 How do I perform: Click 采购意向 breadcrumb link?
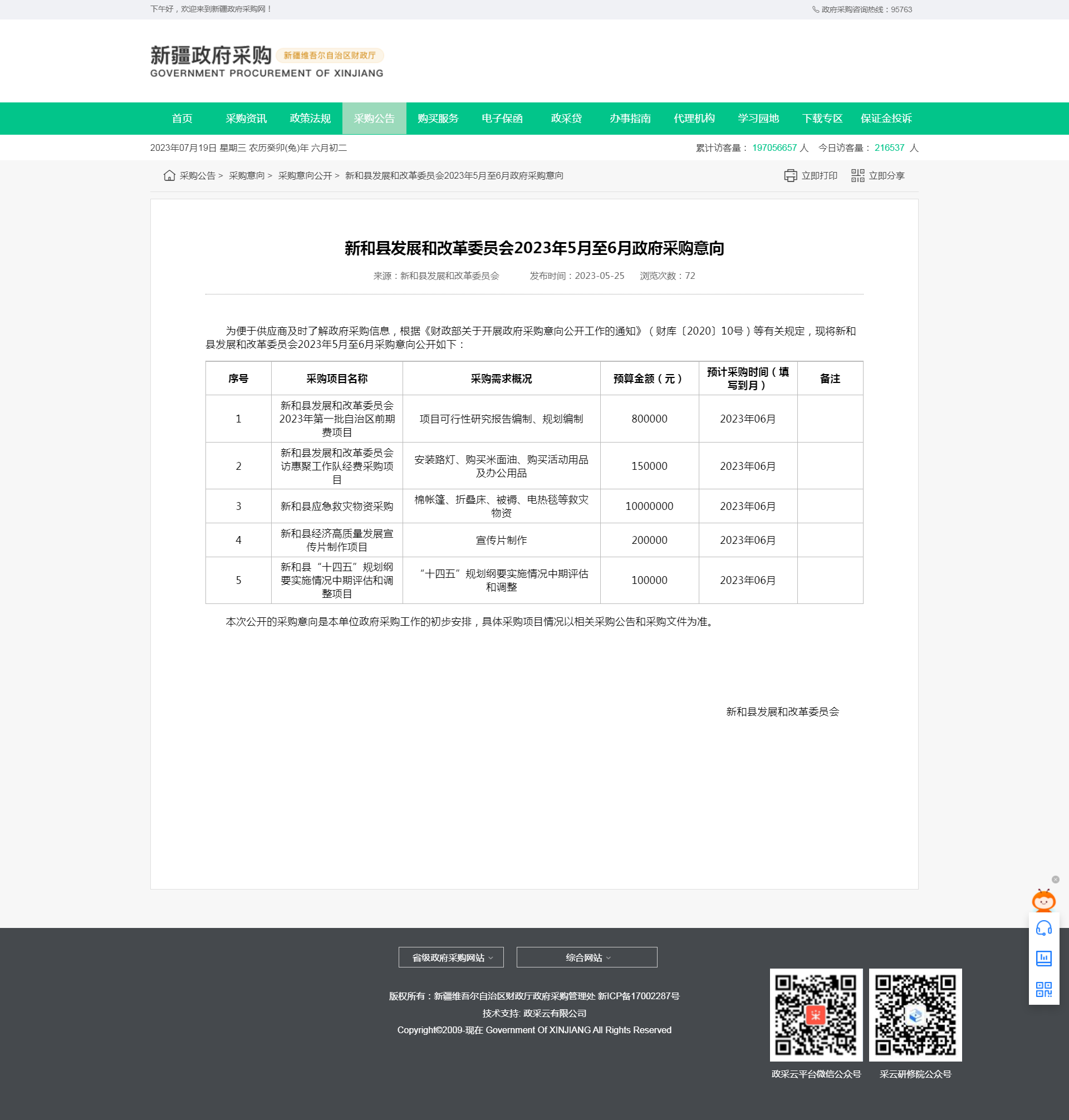[247, 176]
